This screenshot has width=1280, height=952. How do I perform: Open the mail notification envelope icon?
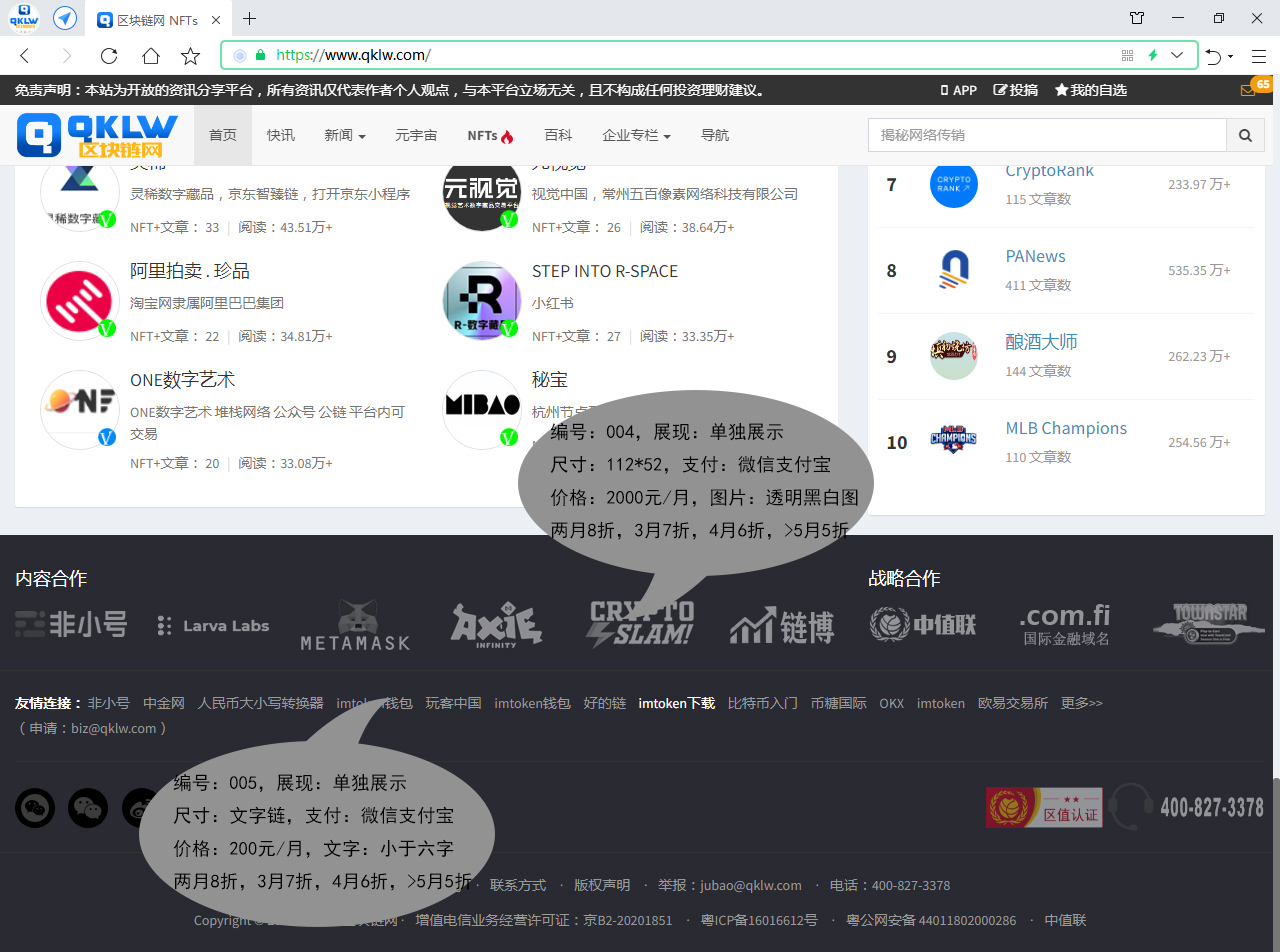click(1247, 90)
